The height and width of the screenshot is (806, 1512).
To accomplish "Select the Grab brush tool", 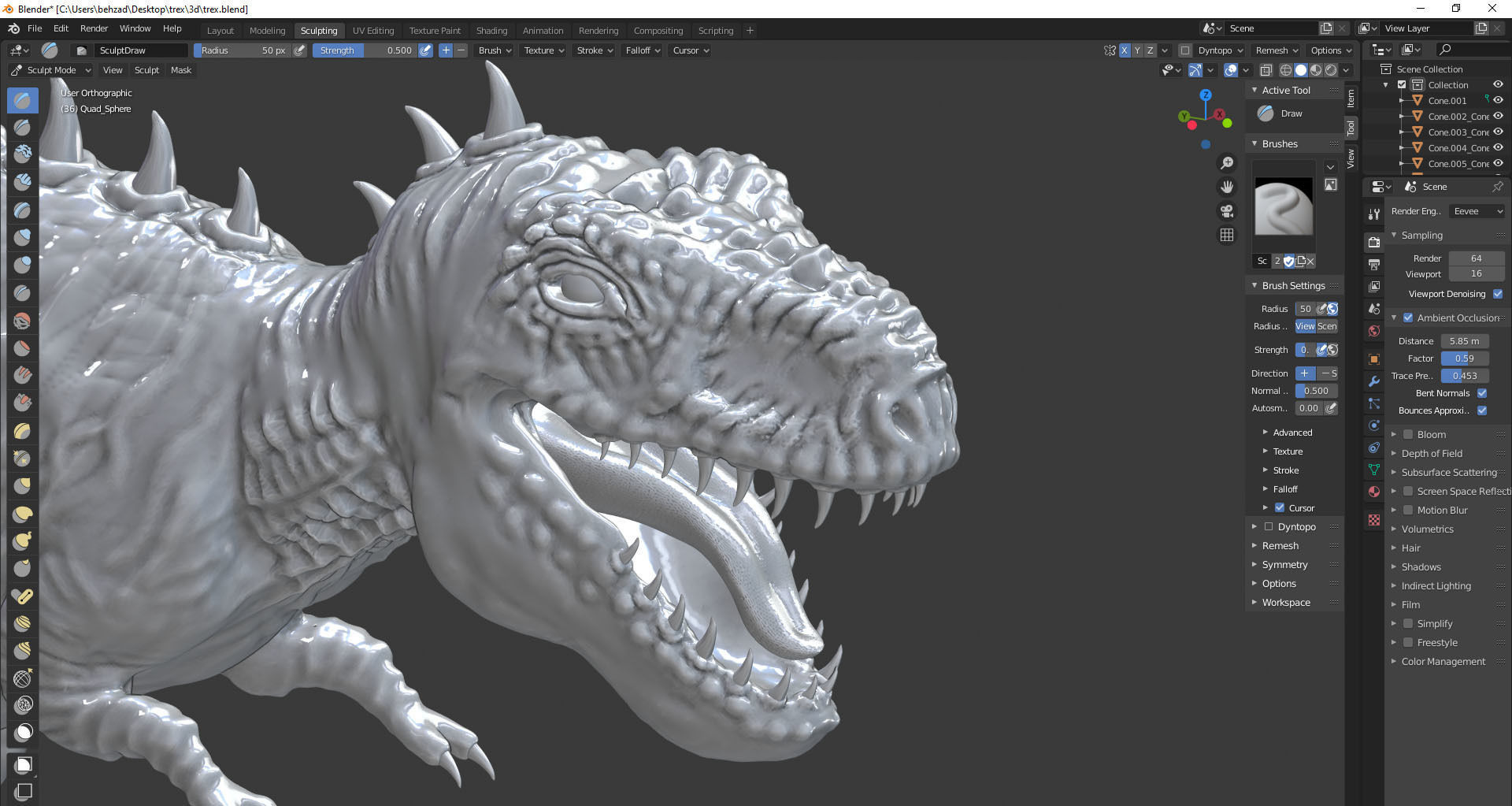I will [23, 486].
